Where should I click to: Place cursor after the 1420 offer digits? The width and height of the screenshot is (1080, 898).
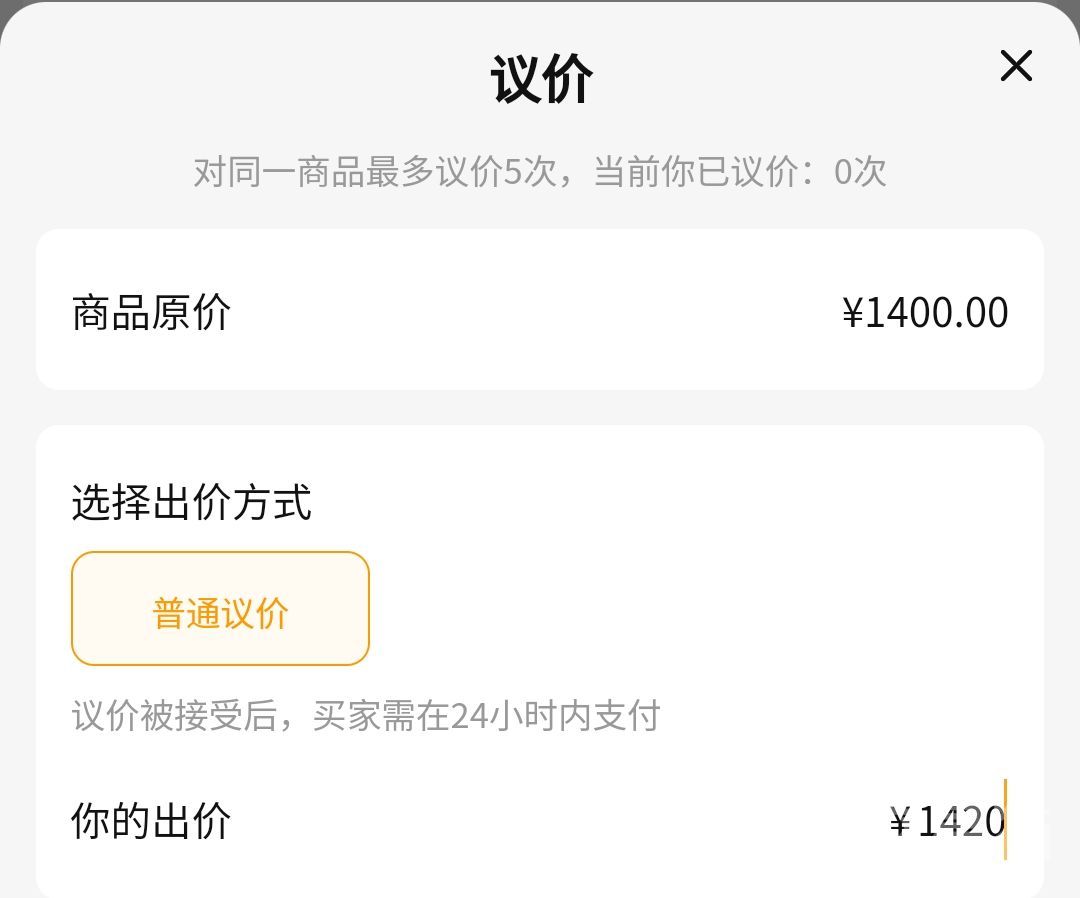tap(1005, 821)
